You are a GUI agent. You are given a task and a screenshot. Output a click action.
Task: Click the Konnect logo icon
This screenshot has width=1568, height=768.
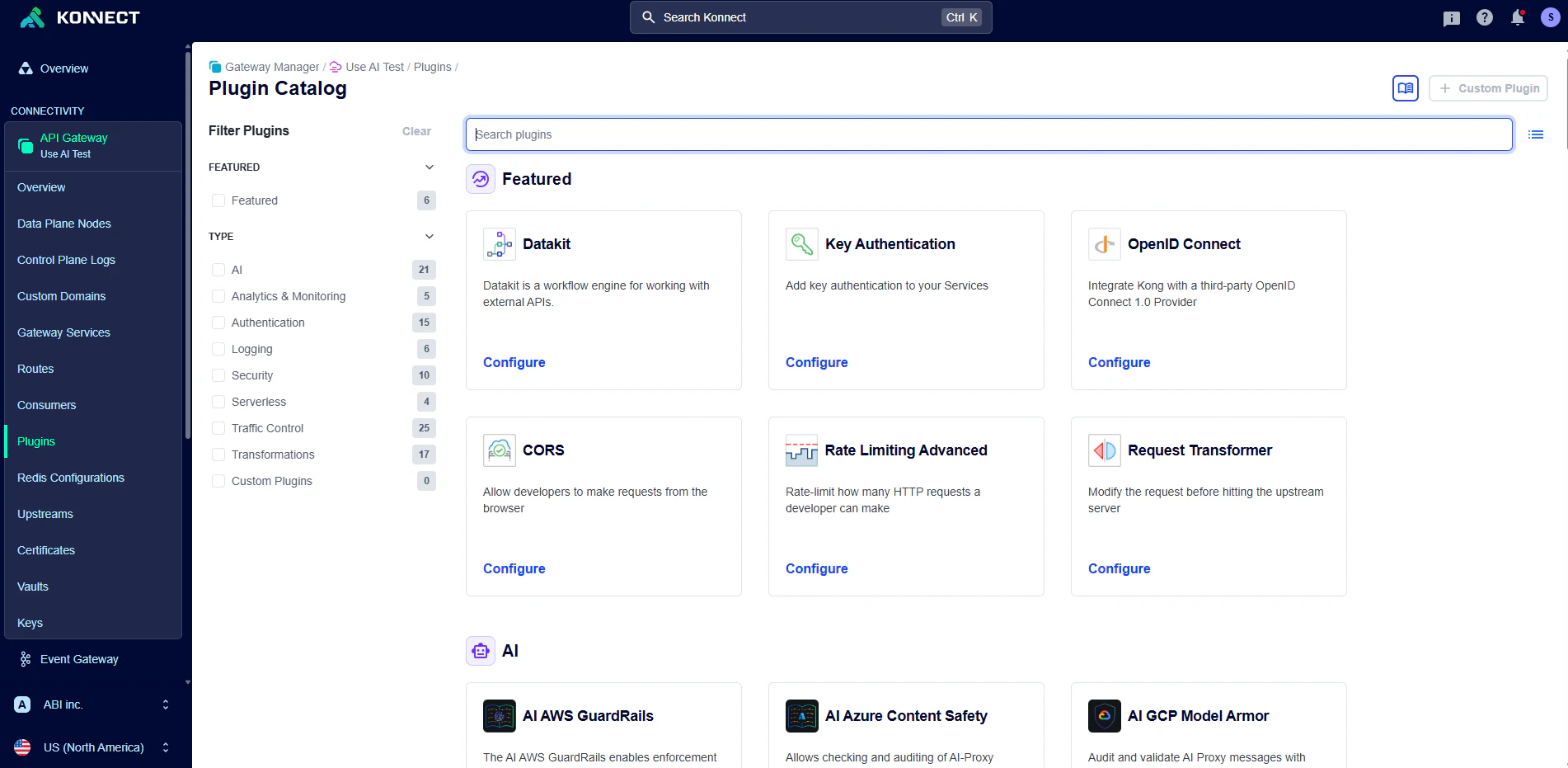click(32, 17)
